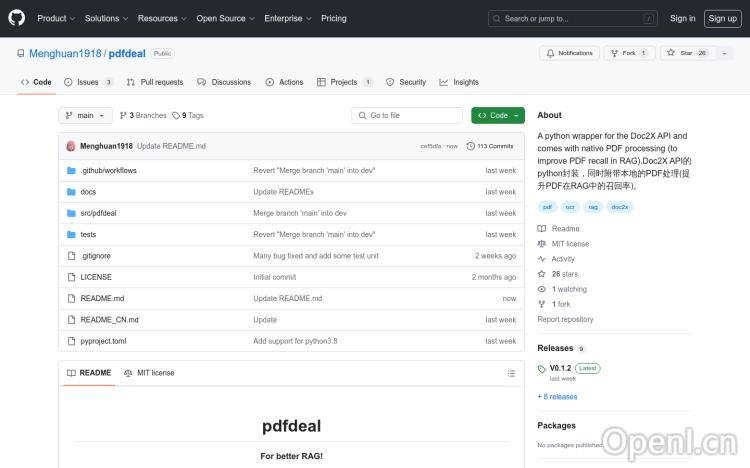Expand the main branch dropdown
Viewport: 750px width, 468px height.
point(85,116)
